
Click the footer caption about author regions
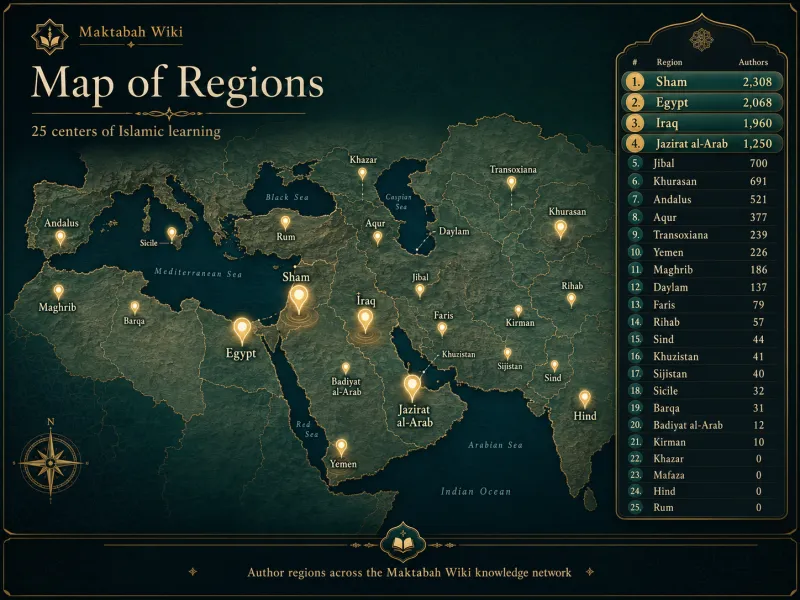coord(409,572)
